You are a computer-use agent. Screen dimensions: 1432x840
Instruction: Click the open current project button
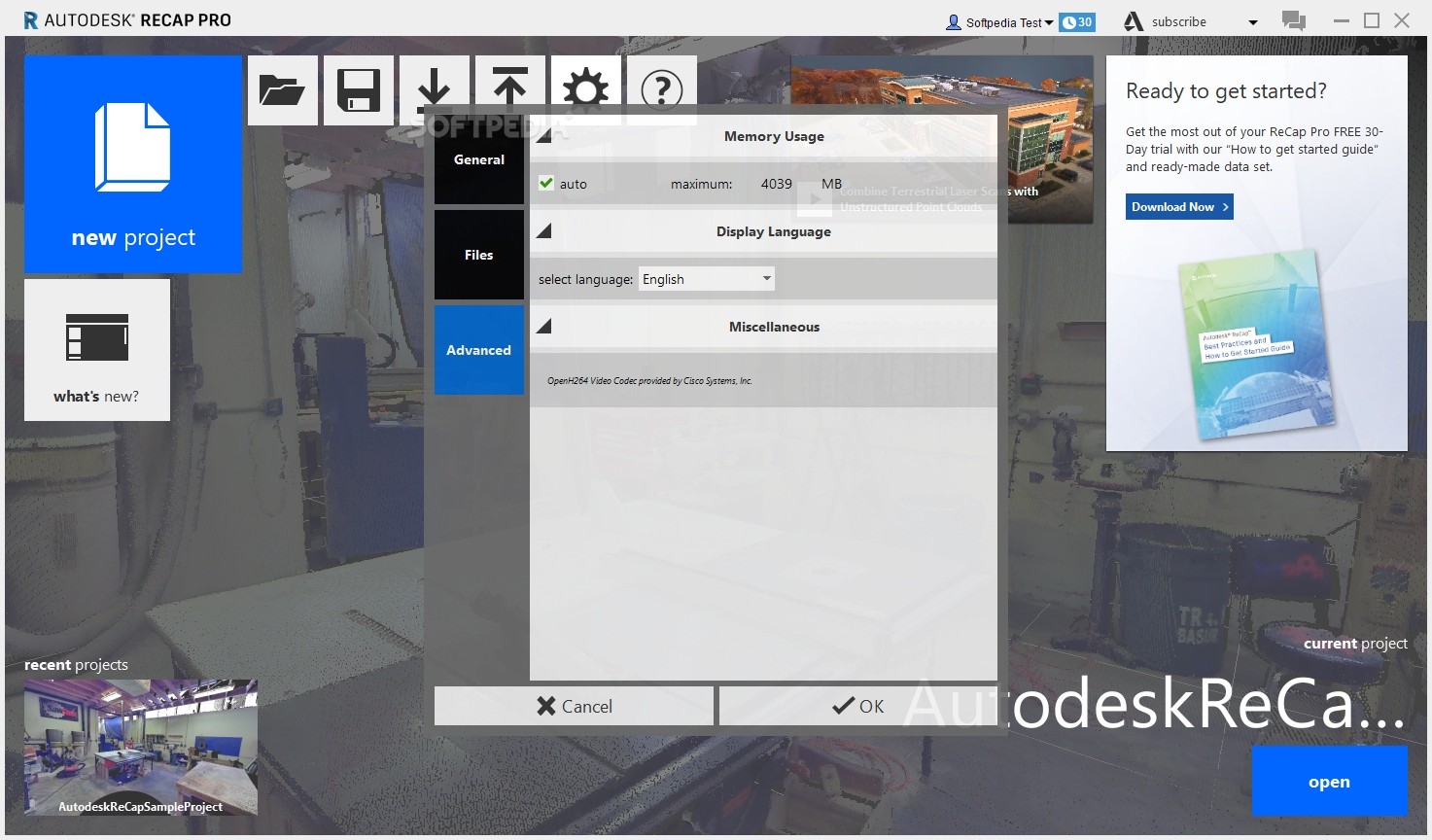click(1329, 782)
